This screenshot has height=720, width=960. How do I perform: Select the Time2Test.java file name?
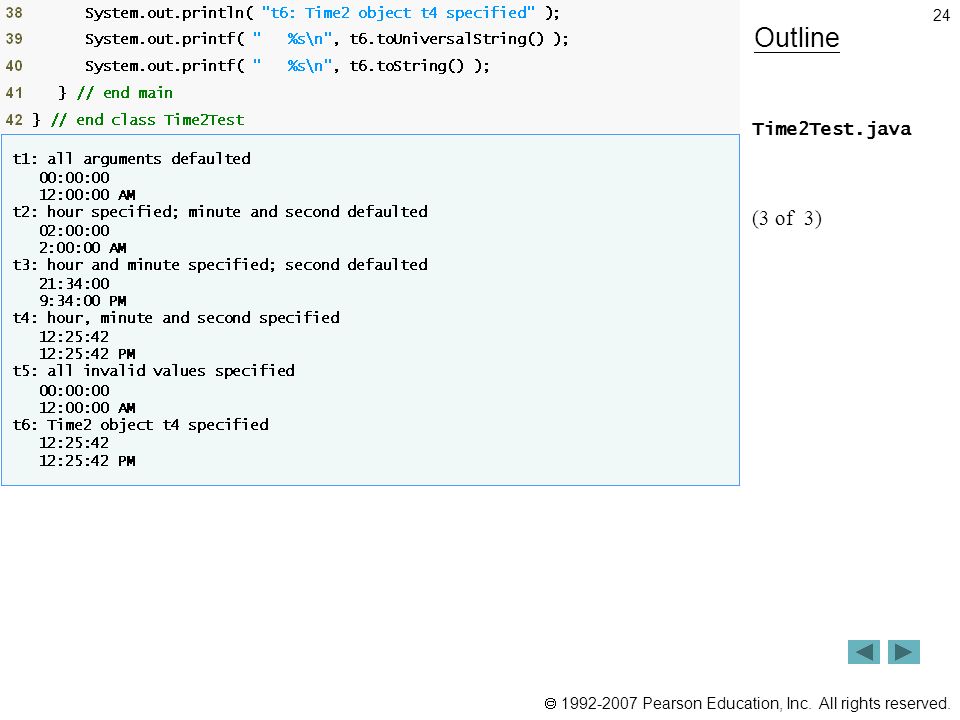pos(831,129)
